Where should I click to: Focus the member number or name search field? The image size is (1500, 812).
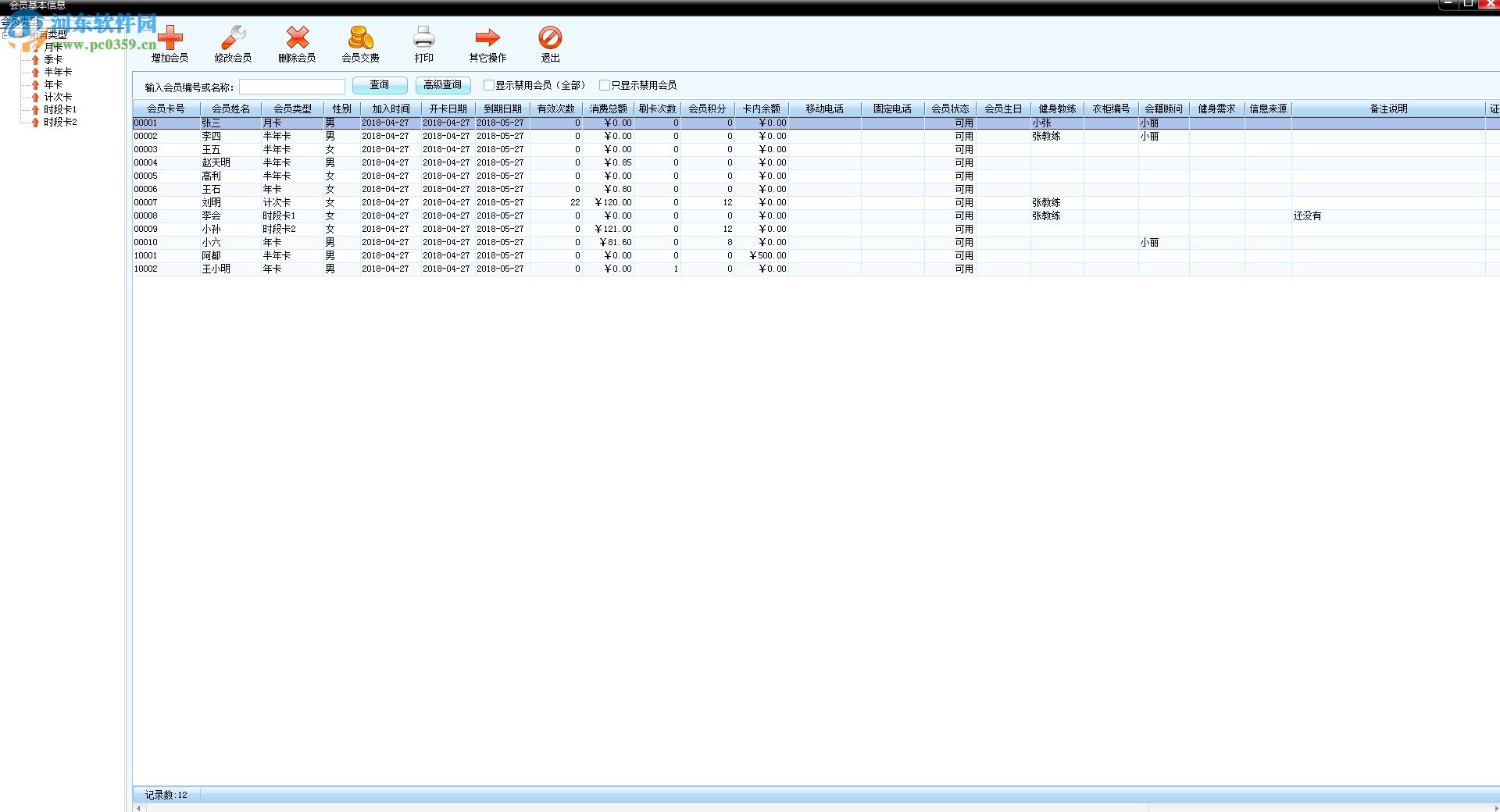tap(292, 86)
